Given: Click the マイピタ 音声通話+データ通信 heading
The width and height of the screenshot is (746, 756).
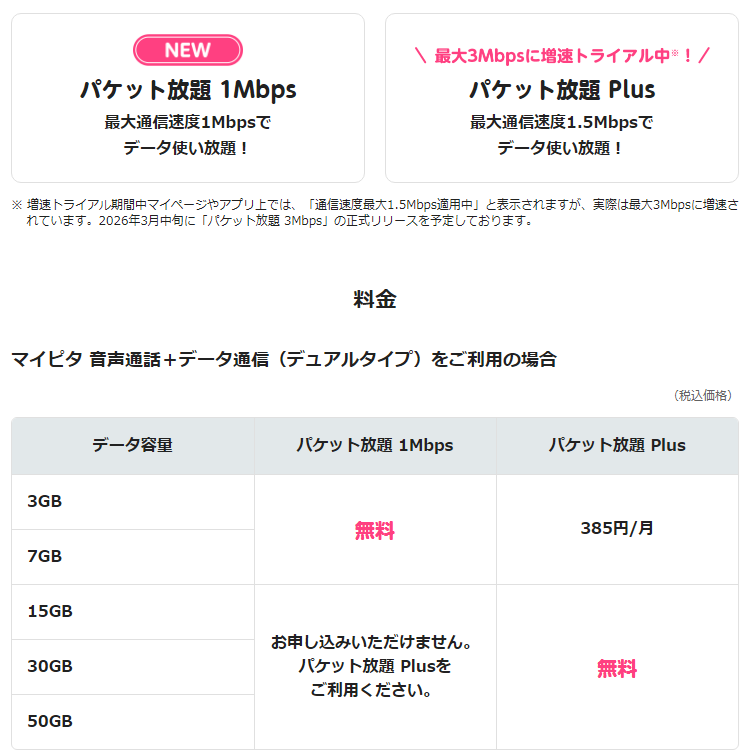Looking at the screenshot, I should point(283,359).
